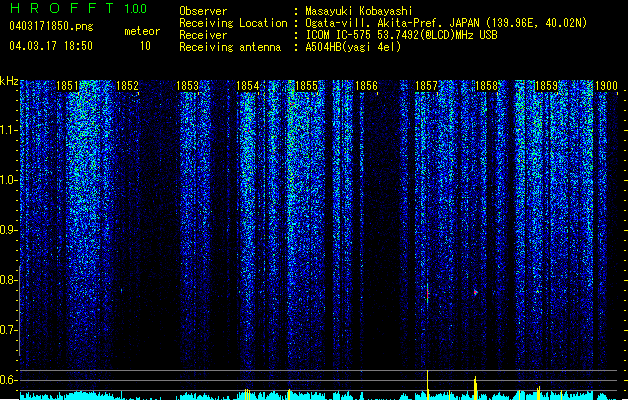Screen dimensions: 629x400
Task: Click the meteor count value 10
Action: [x=145, y=46]
